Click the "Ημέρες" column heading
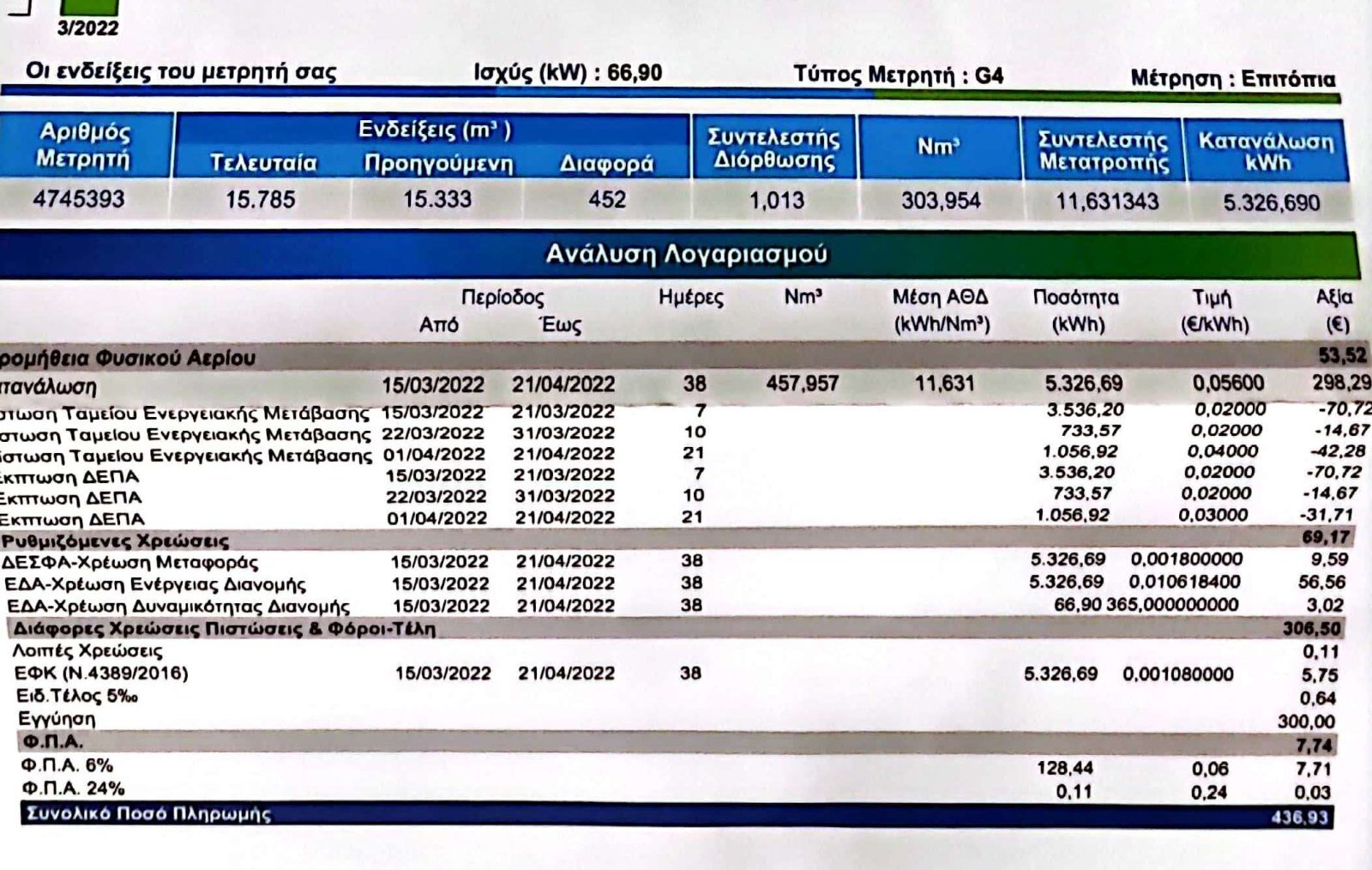Viewport: 1372px width, 870px height. (691, 298)
